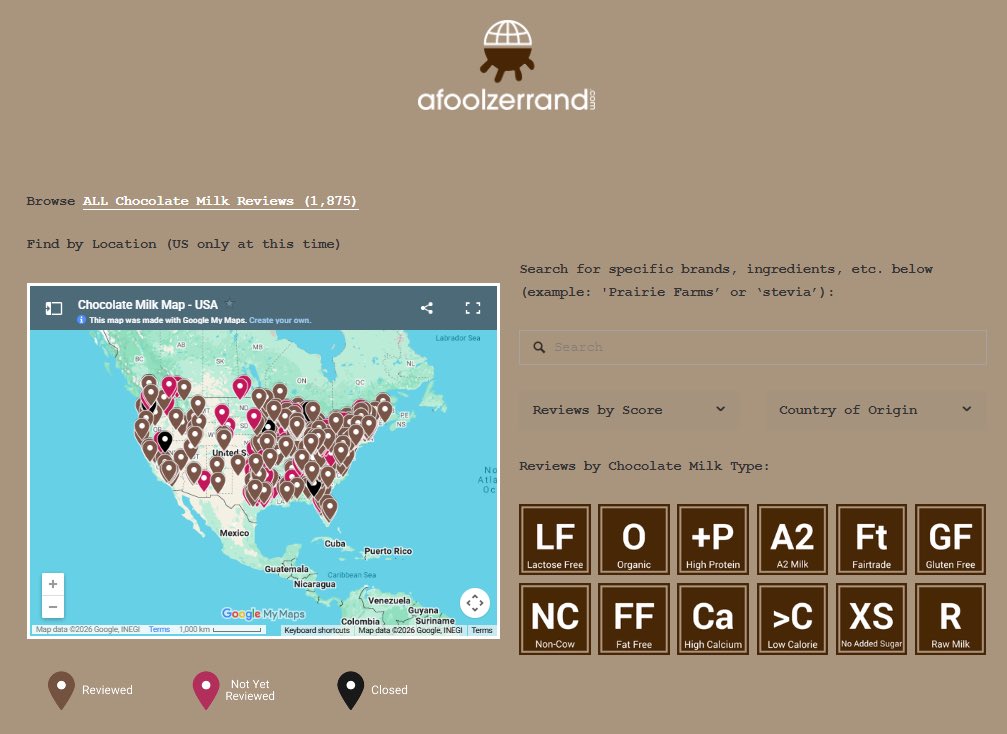The width and height of the screenshot is (1007, 734).
Task: Click the Find by Location heading text
Action: (x=183, y=244)
